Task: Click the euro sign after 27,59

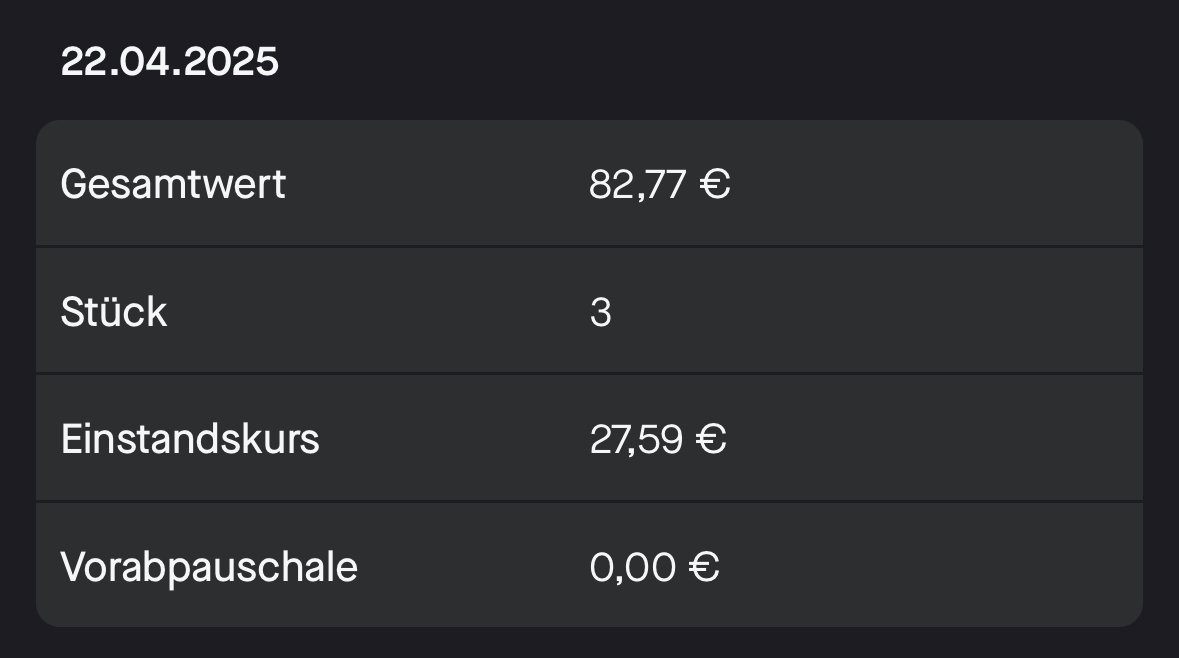Action: [x=711, y=439]
